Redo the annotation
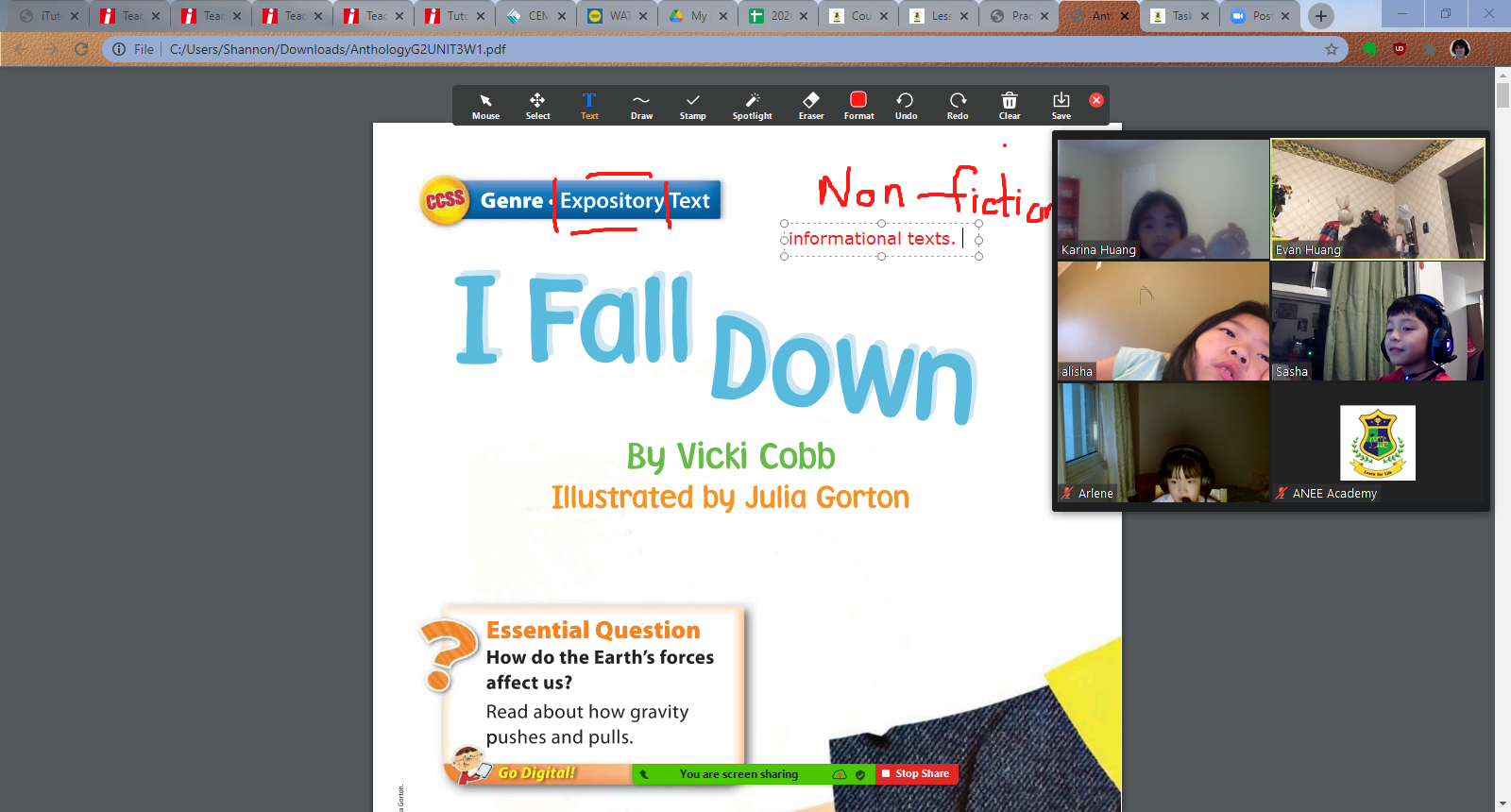This screenshot has height=812, width=1511. click(x=958, y=106)
